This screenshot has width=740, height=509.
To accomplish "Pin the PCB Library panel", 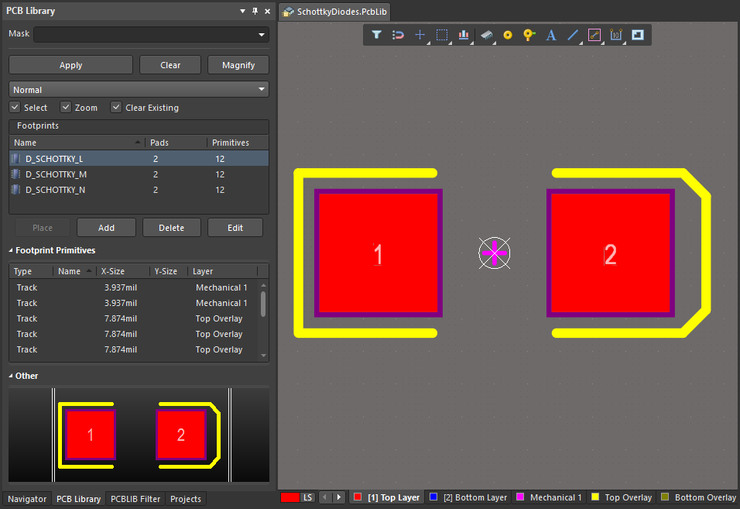I will (x=255, y=11).
